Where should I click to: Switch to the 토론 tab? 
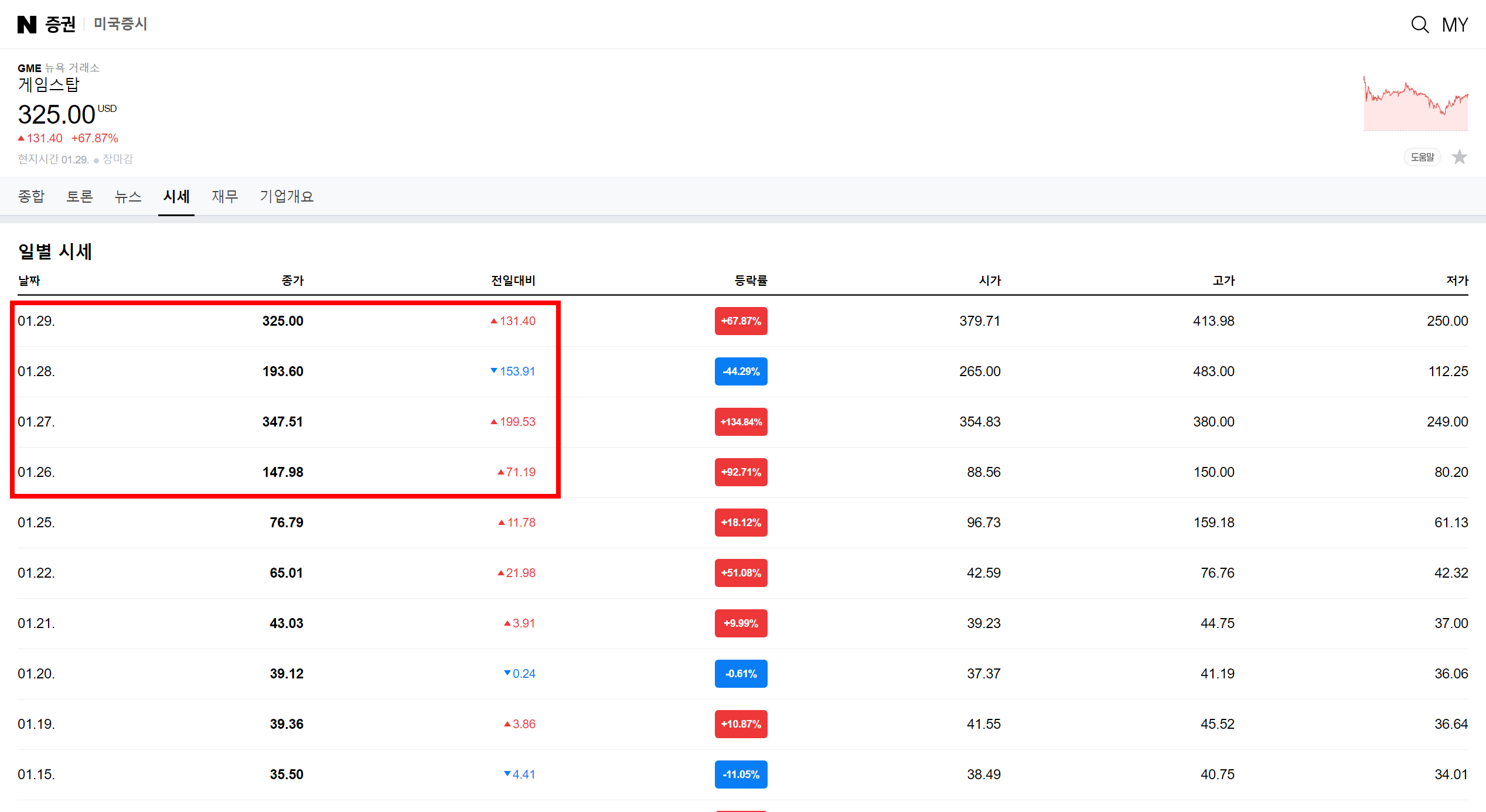pos(80,196)
